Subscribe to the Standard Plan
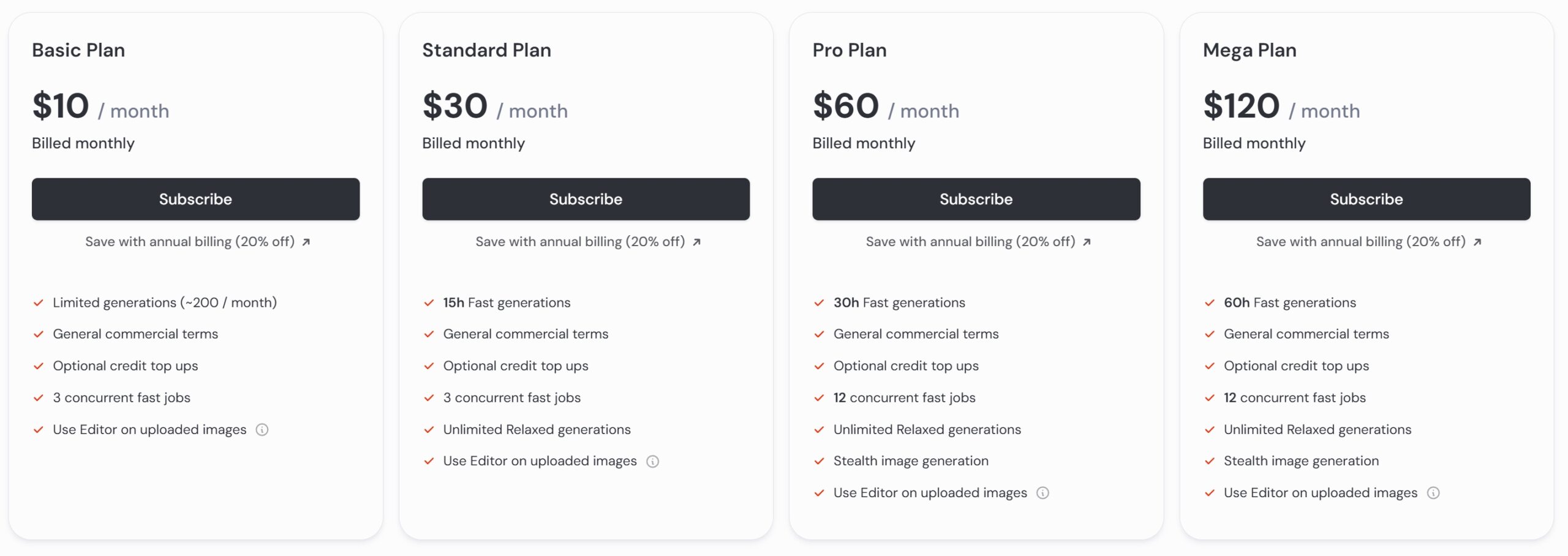 coord(586,199)
